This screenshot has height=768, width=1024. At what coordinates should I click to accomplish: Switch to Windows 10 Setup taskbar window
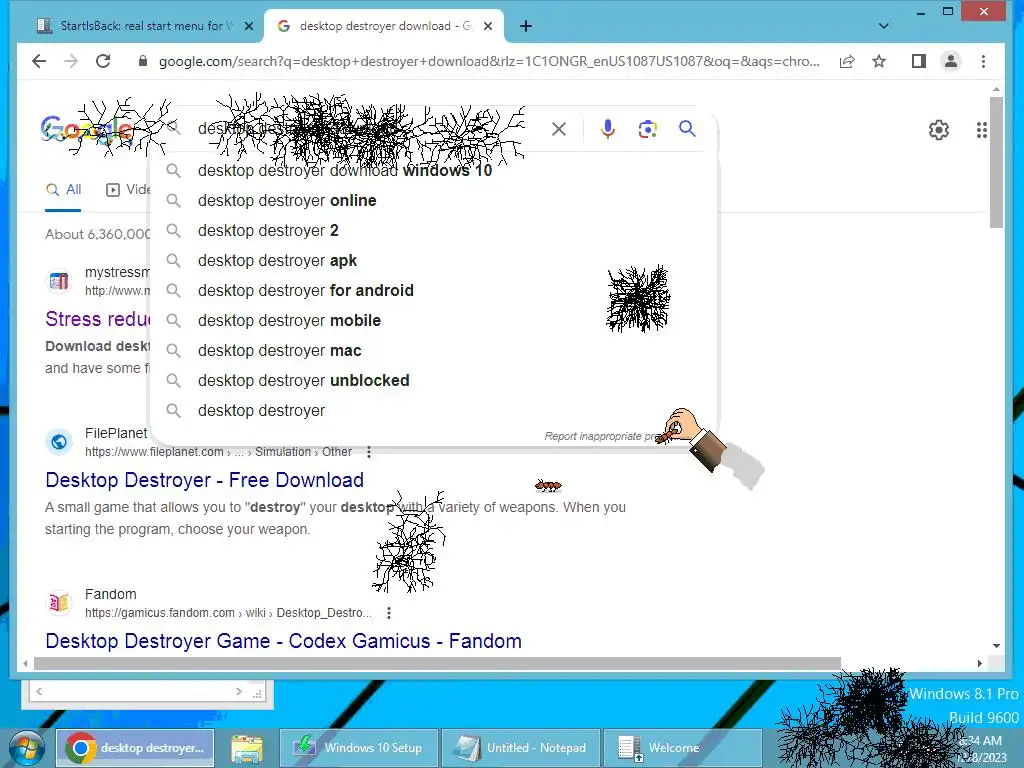click(359, 748)
